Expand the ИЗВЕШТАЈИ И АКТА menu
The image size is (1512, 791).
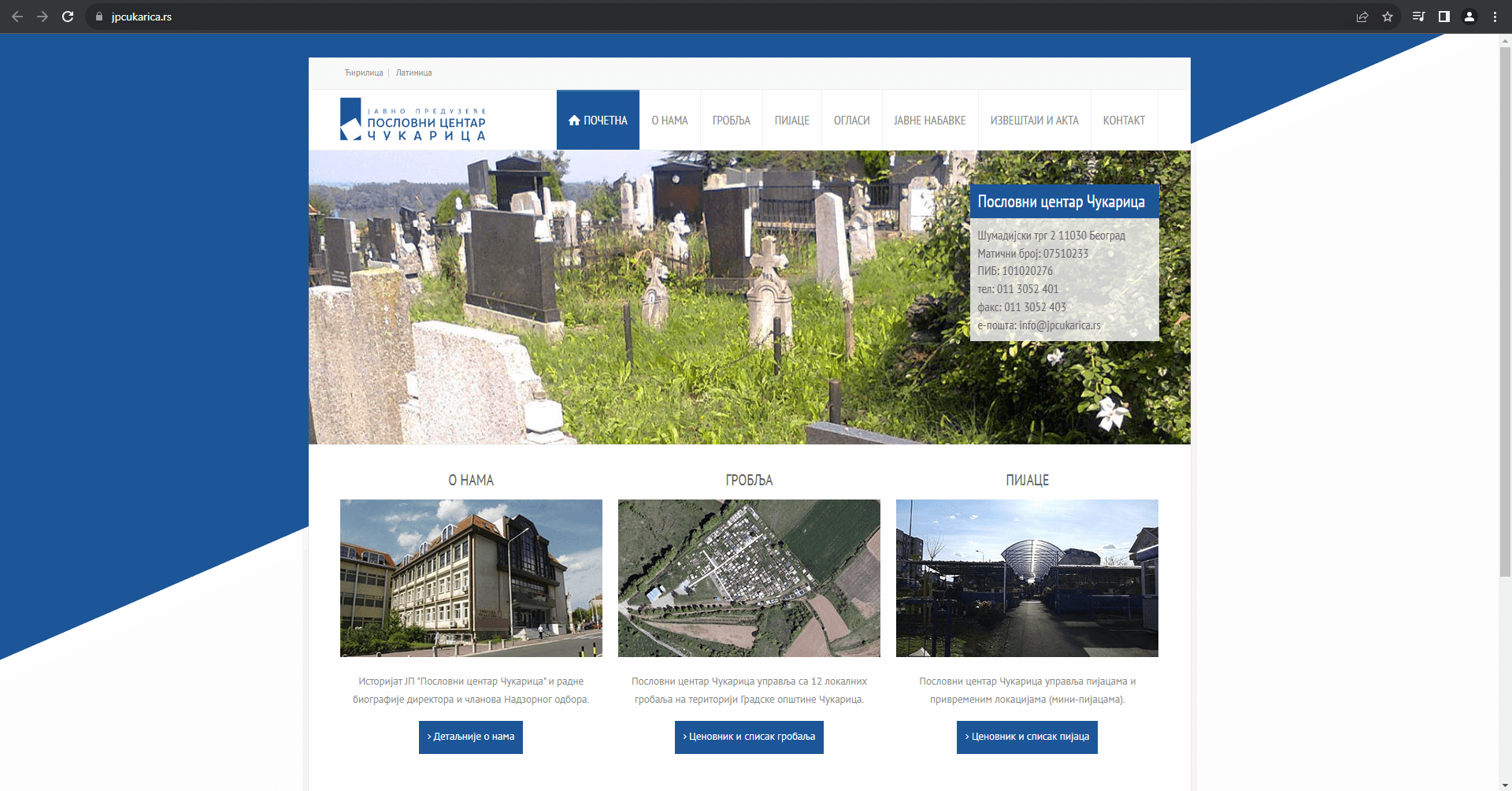1034,121
